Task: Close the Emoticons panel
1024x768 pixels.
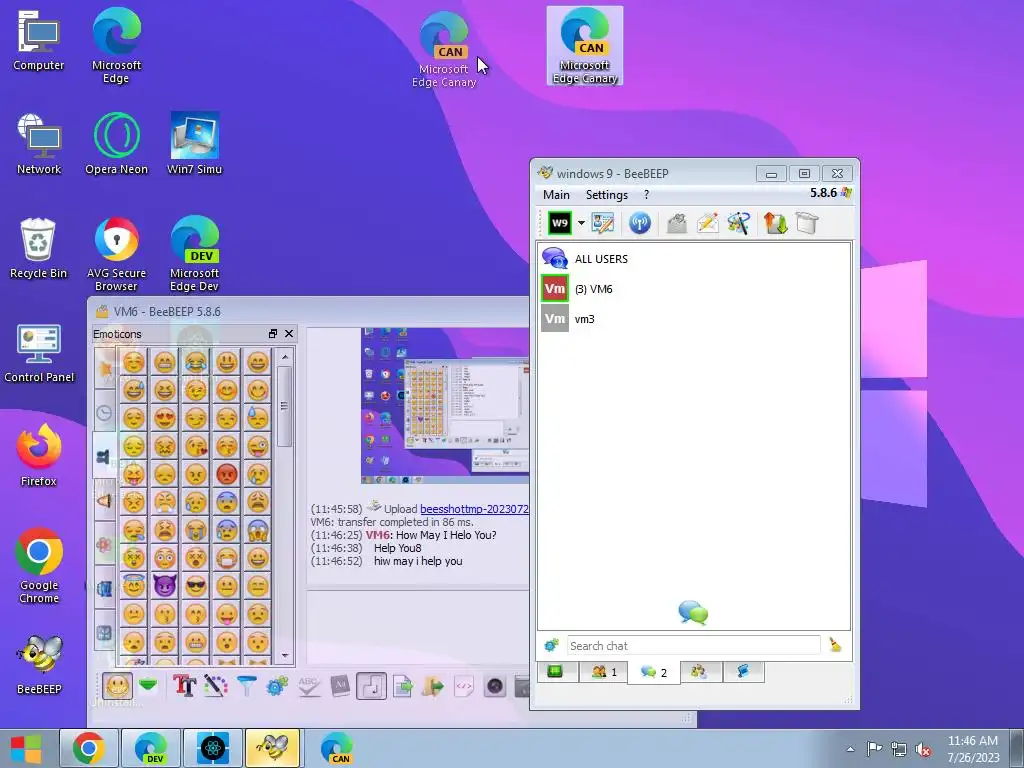Action: [x=289, y=334]
